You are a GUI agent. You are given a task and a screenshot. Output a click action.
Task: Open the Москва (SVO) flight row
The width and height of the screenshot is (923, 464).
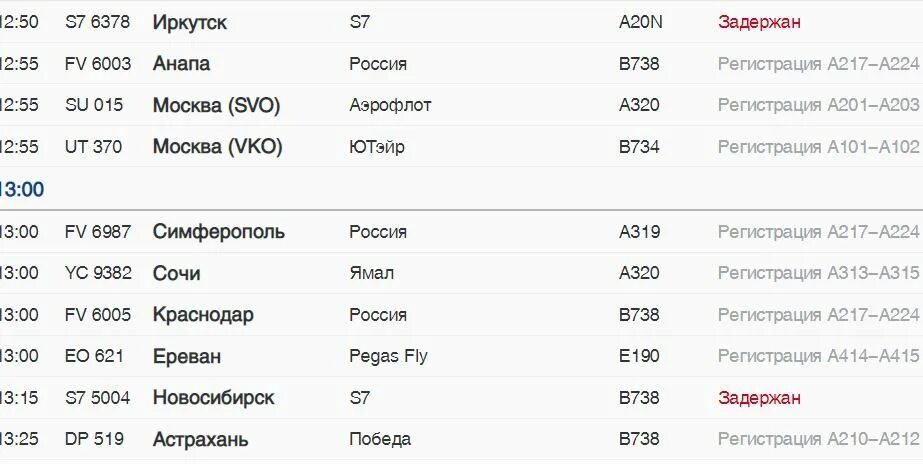[462, 105]
